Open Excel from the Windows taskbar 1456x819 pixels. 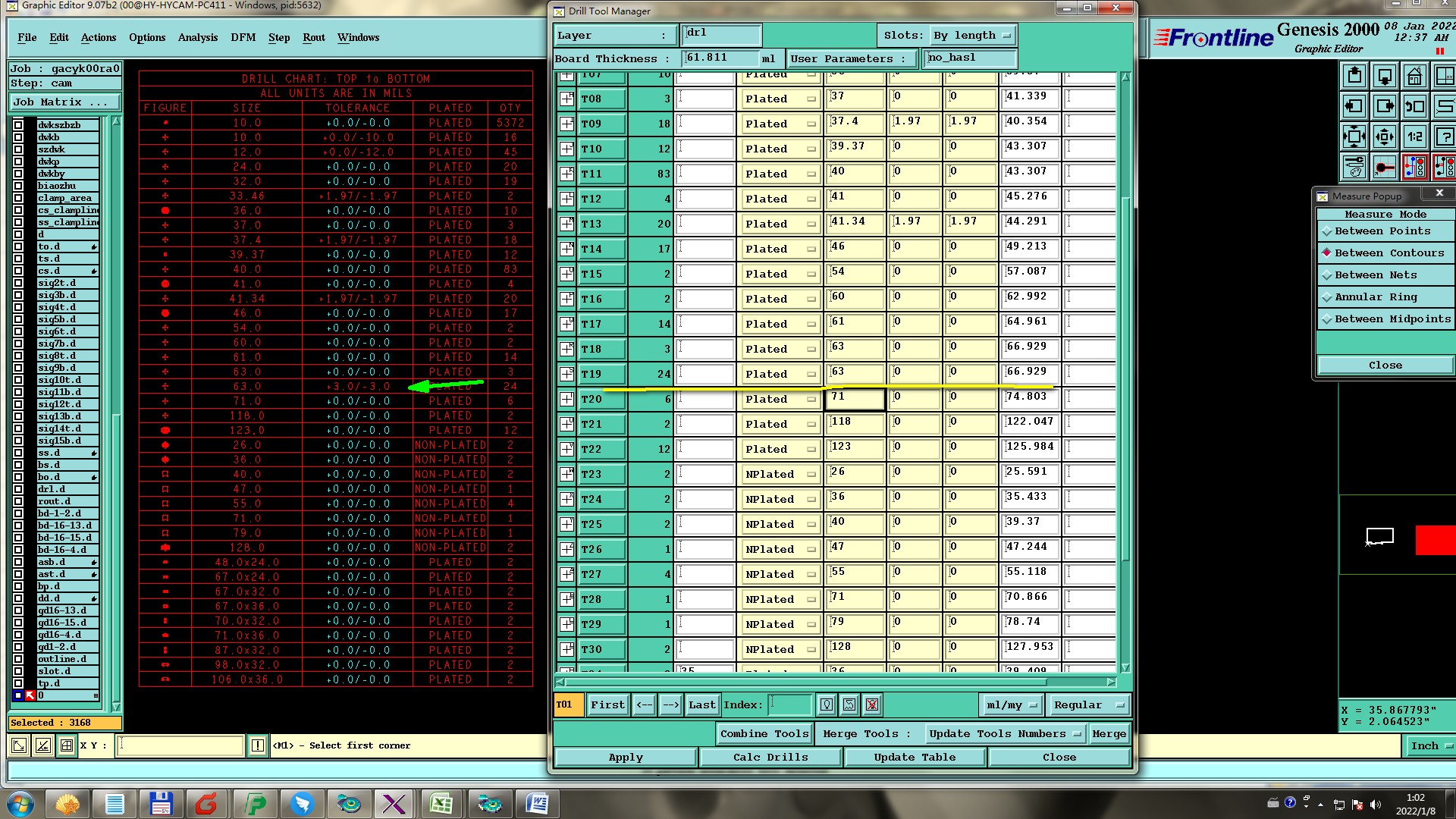pos(441,803)
